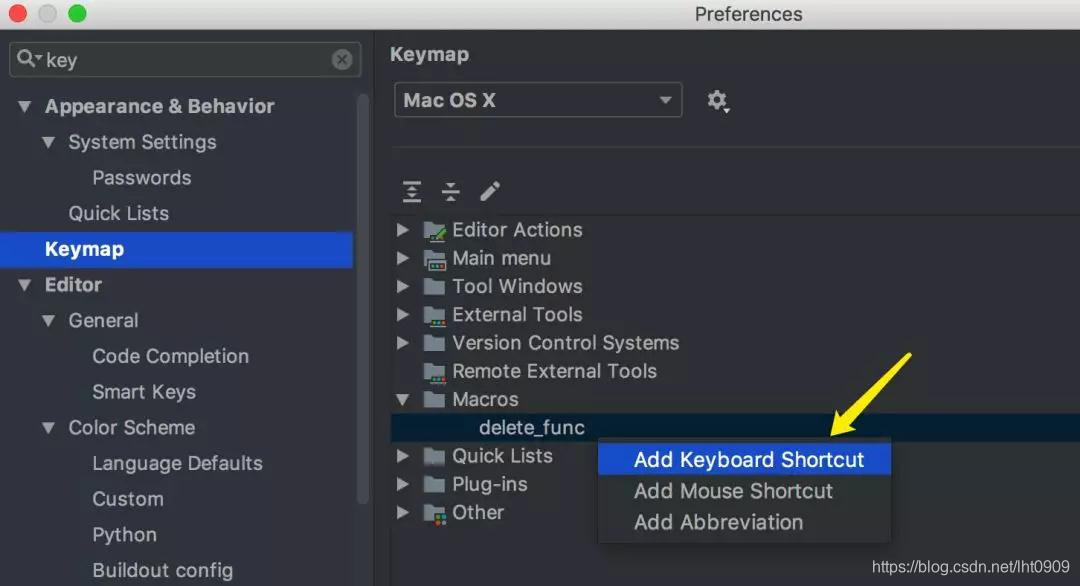Image resolution: width=1080 pixels, height=586 pixels.
Task: Click the Main menu folder icon
Action: click(x=434, y=258)
